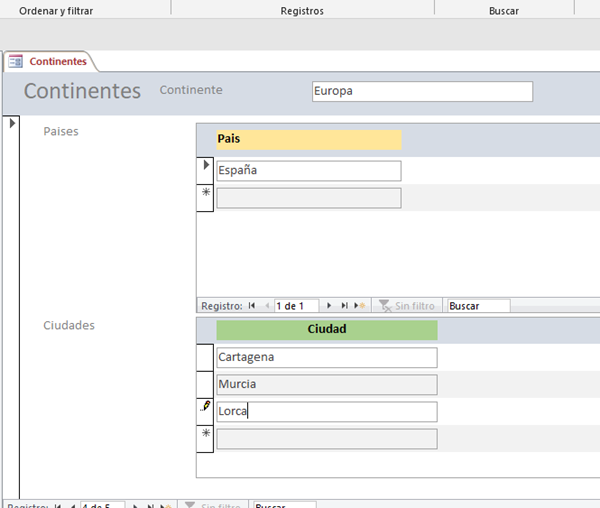Image resolution: width=600 pixels, height=508 pixels.
Task: Go to last record in Paises navigator
Action: 344,306
